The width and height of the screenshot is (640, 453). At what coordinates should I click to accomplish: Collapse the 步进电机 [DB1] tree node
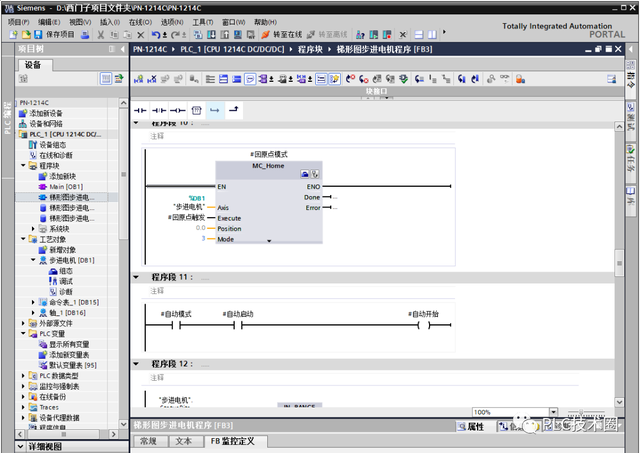pyautogui.click(x=33, y=260)
